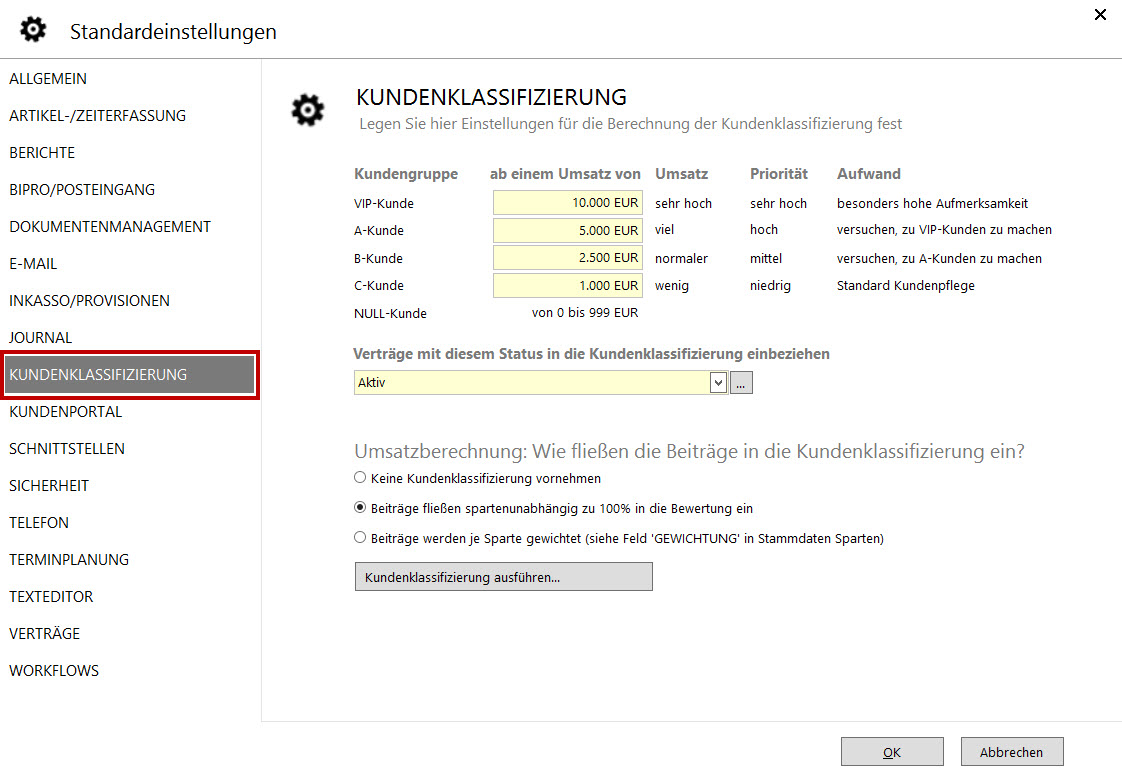1122x779 pixels.
Task: Open the ALLGEMEIN settings section
Action: click(x=48, y=79)
